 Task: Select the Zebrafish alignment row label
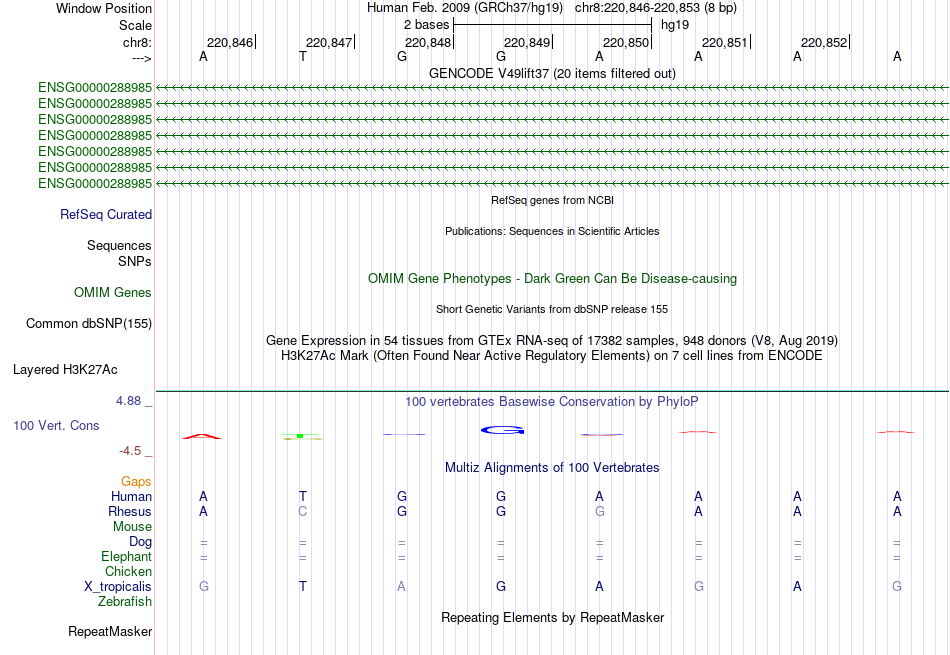click(124, 602)
